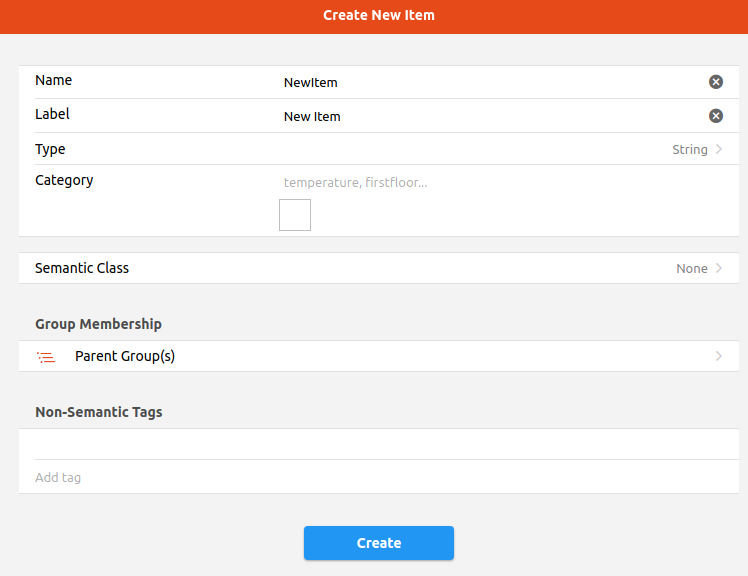Click the Create New Item title bar
The width and height of the screenshot is (748, 576).
pos(378,15)
